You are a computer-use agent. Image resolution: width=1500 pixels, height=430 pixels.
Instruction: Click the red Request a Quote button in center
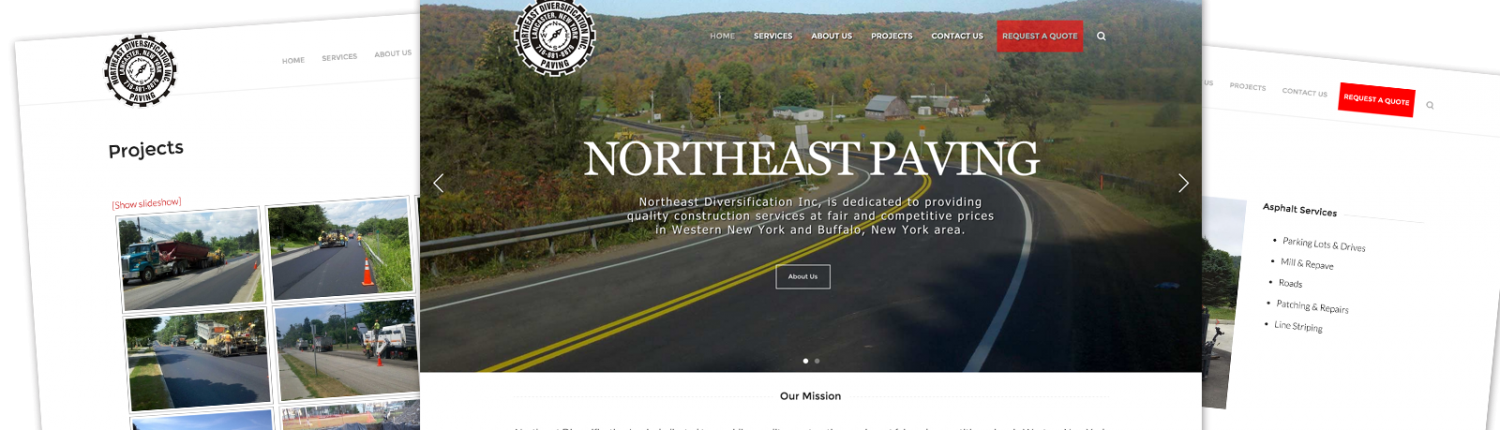tap(1040, 36)
